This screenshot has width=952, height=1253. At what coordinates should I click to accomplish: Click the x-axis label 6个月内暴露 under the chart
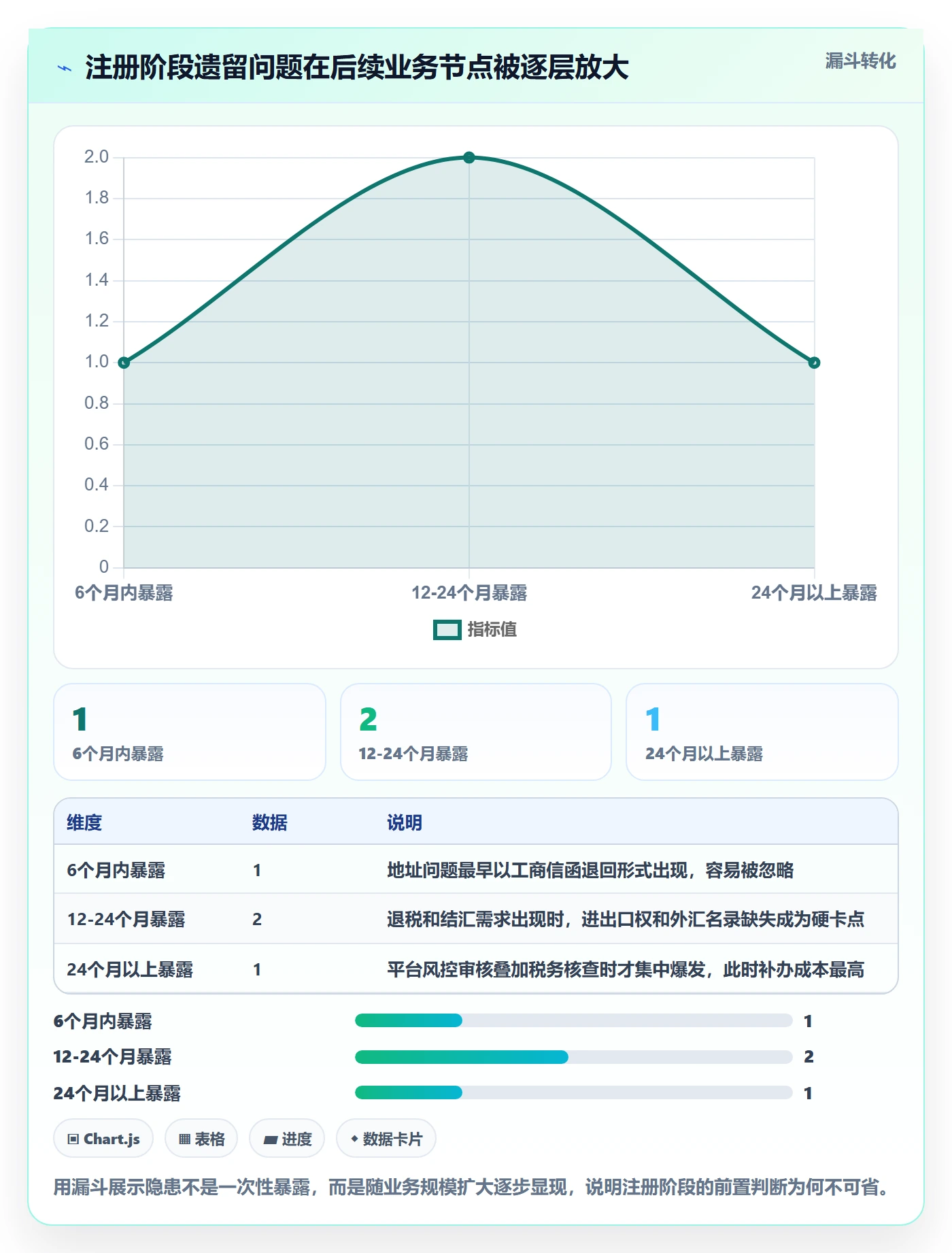coord(124,593)
